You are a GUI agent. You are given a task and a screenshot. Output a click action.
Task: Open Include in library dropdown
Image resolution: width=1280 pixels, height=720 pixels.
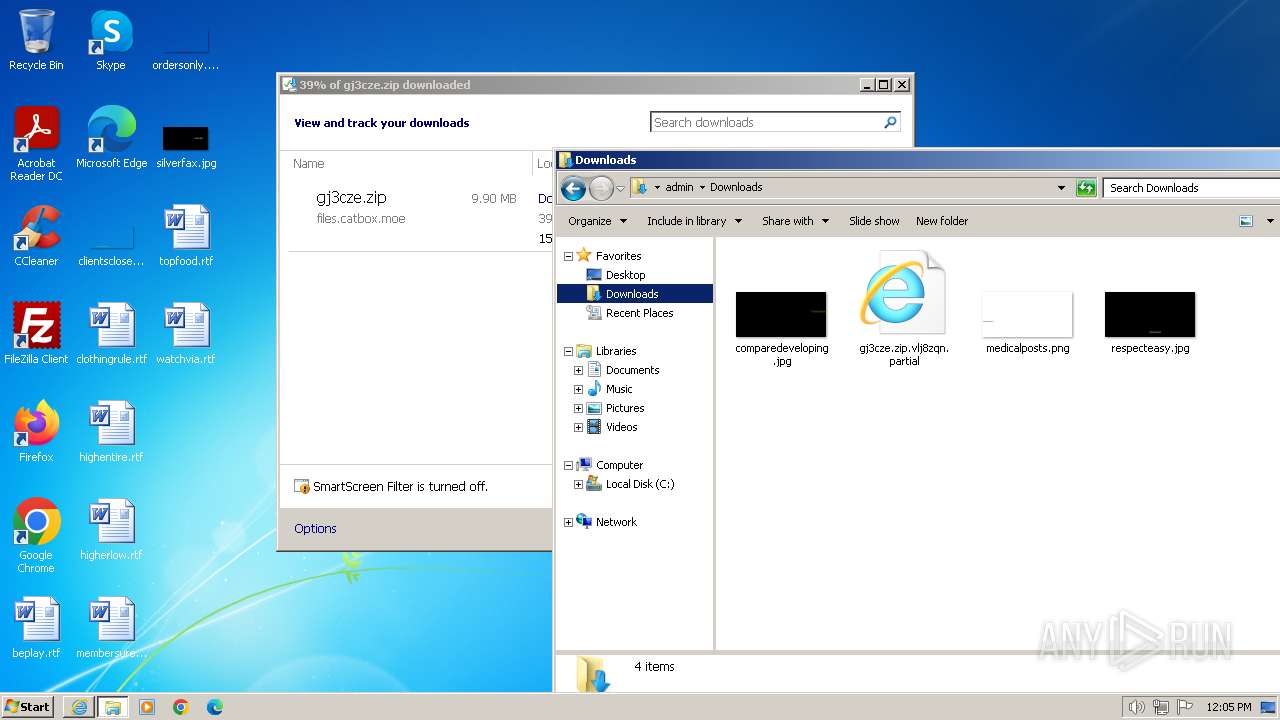[x=694, y=221]
